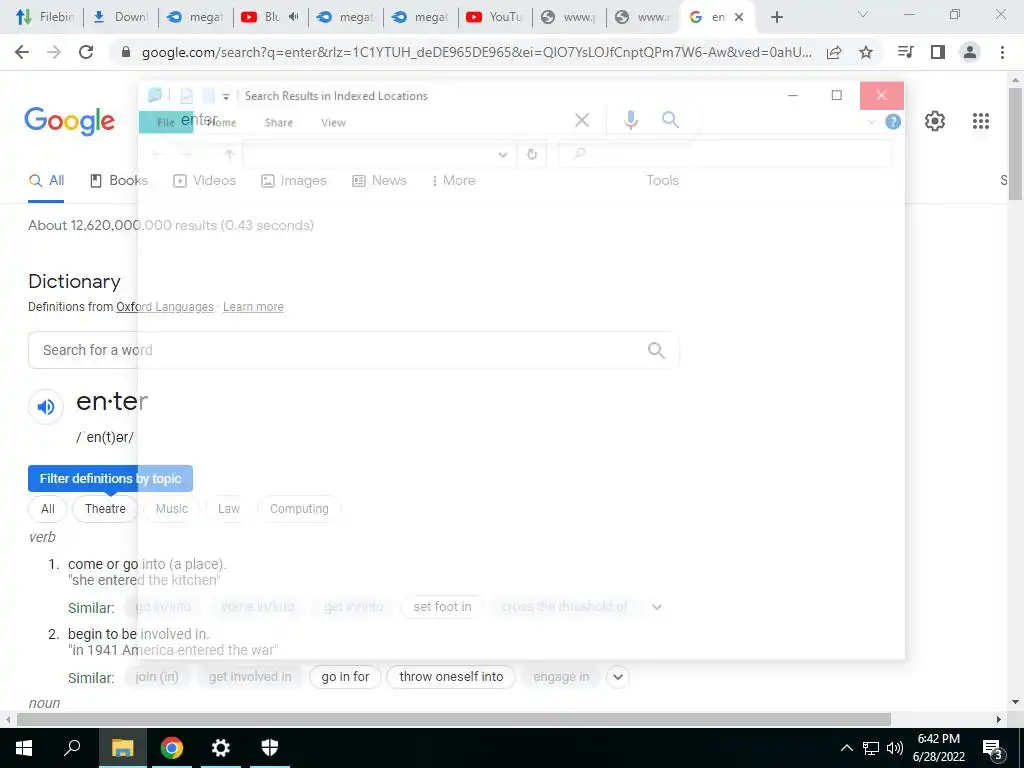Select similar phrase get involved in
1024x768 pixels.
[250, 677]
